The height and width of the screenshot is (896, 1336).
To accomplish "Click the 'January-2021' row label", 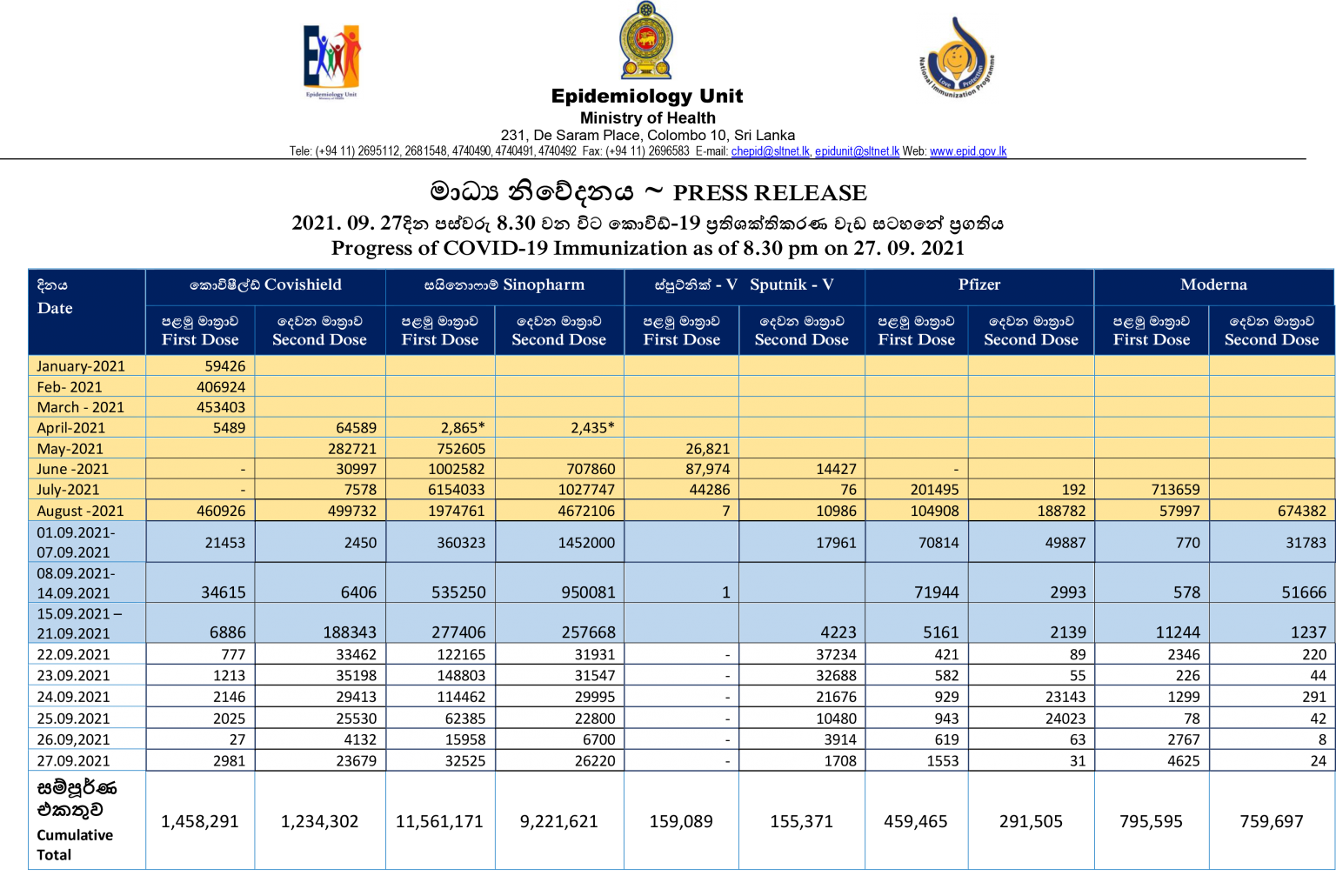I will (x=81, y=366).
